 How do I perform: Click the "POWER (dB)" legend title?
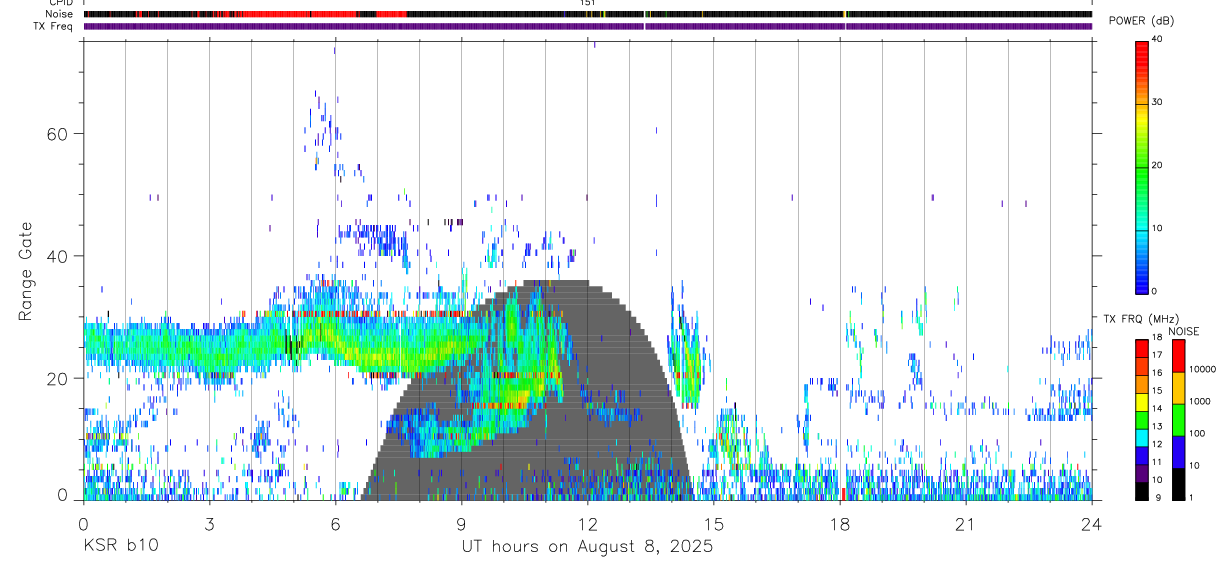[x=1142, y=22]
